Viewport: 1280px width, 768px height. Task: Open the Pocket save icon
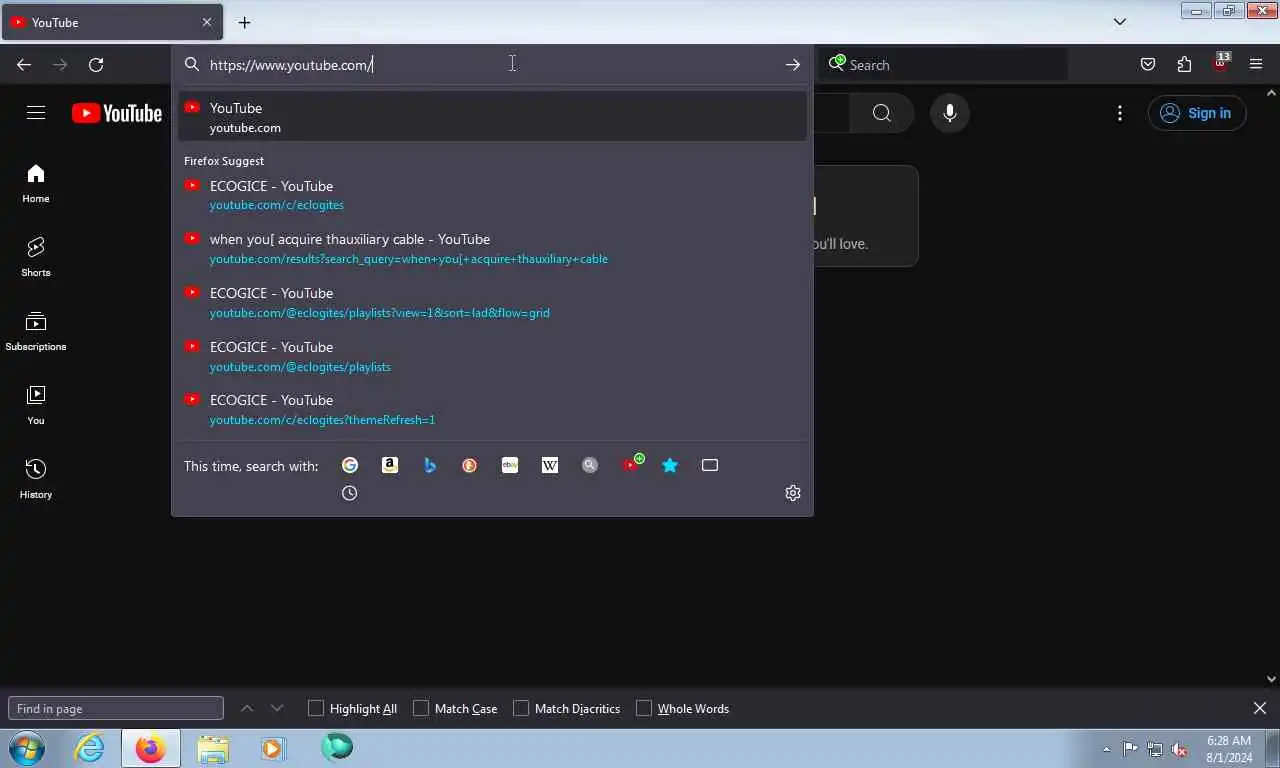click(1148, 65)
